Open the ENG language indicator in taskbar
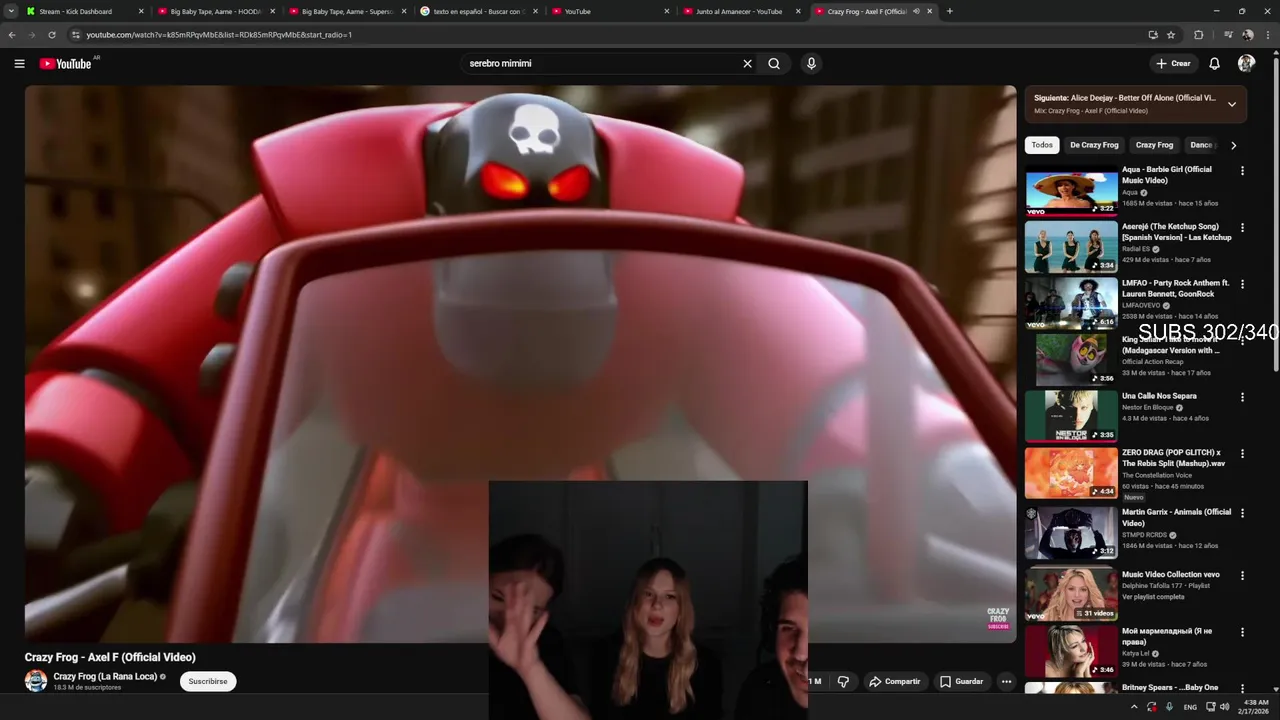The image size is (1280, 720). tap(1190, 706)
